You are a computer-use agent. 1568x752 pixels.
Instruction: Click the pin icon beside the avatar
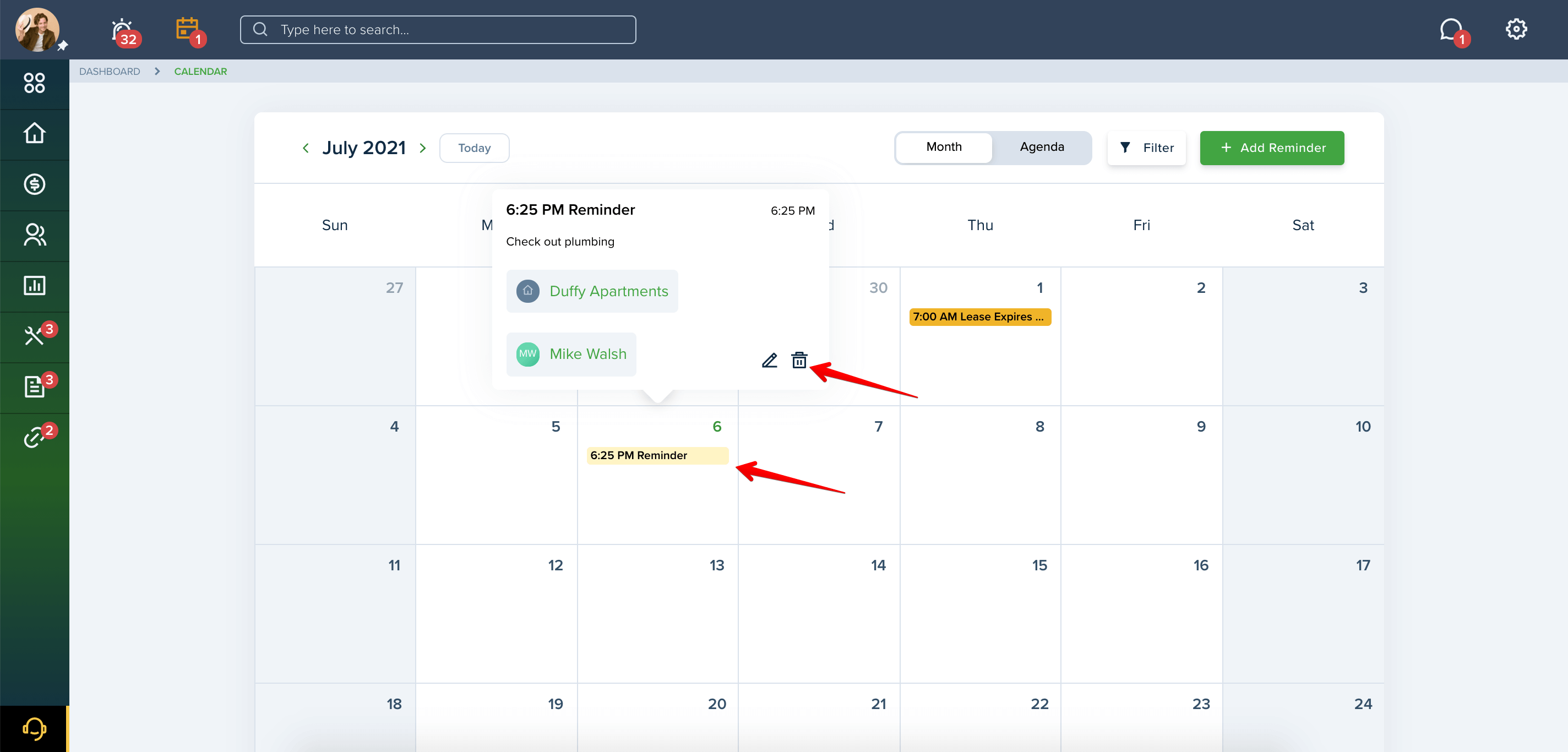click(x=63, y=46)
